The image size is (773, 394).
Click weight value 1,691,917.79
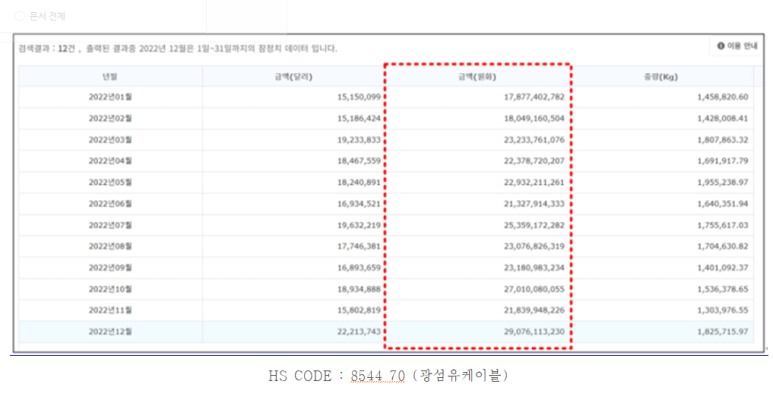(x=723, y=161)
